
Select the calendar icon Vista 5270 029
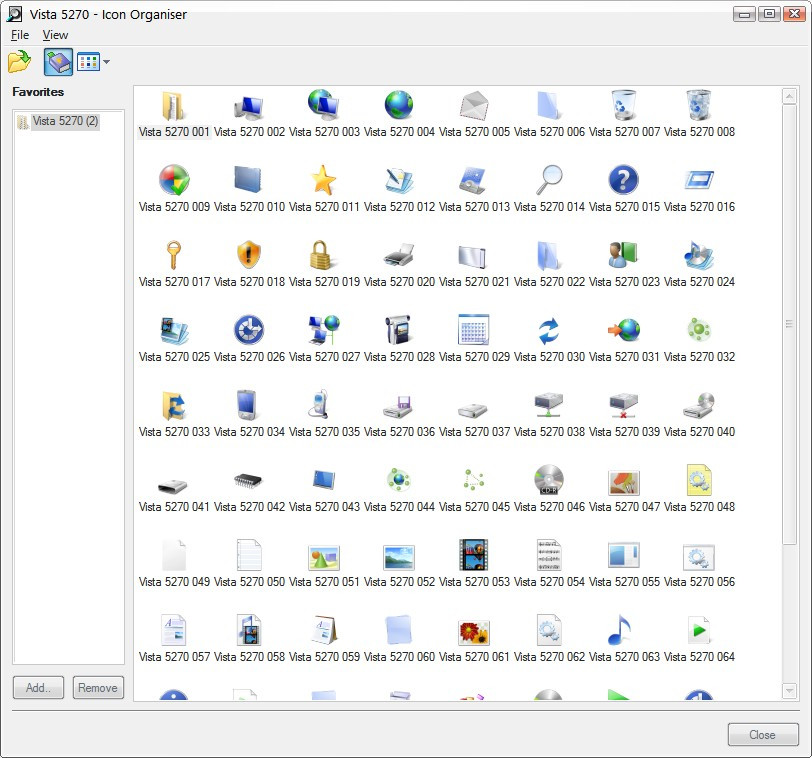pos(474,330)
